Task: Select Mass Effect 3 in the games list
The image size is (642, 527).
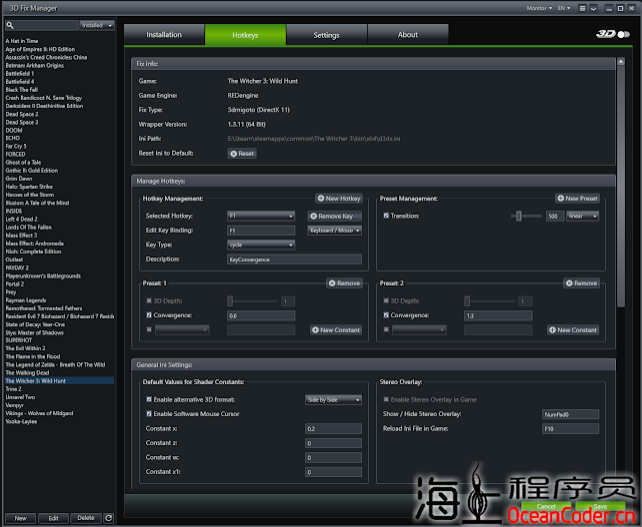Action: tap(21, 235)
